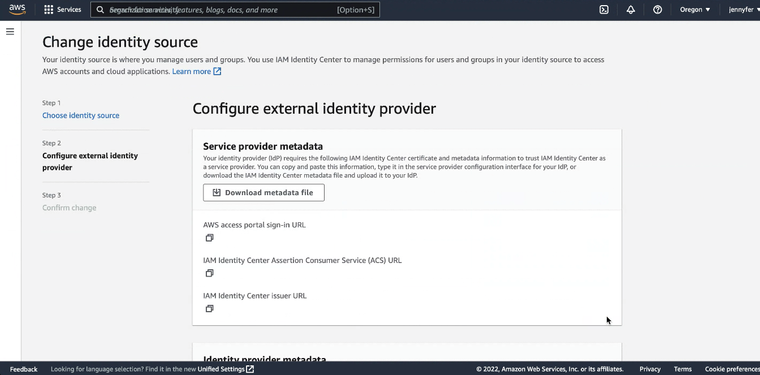Copy the IAM Identity Center issuer URL
The height and width of the screenshot is (375, 760).
click(x=209, y=309)
